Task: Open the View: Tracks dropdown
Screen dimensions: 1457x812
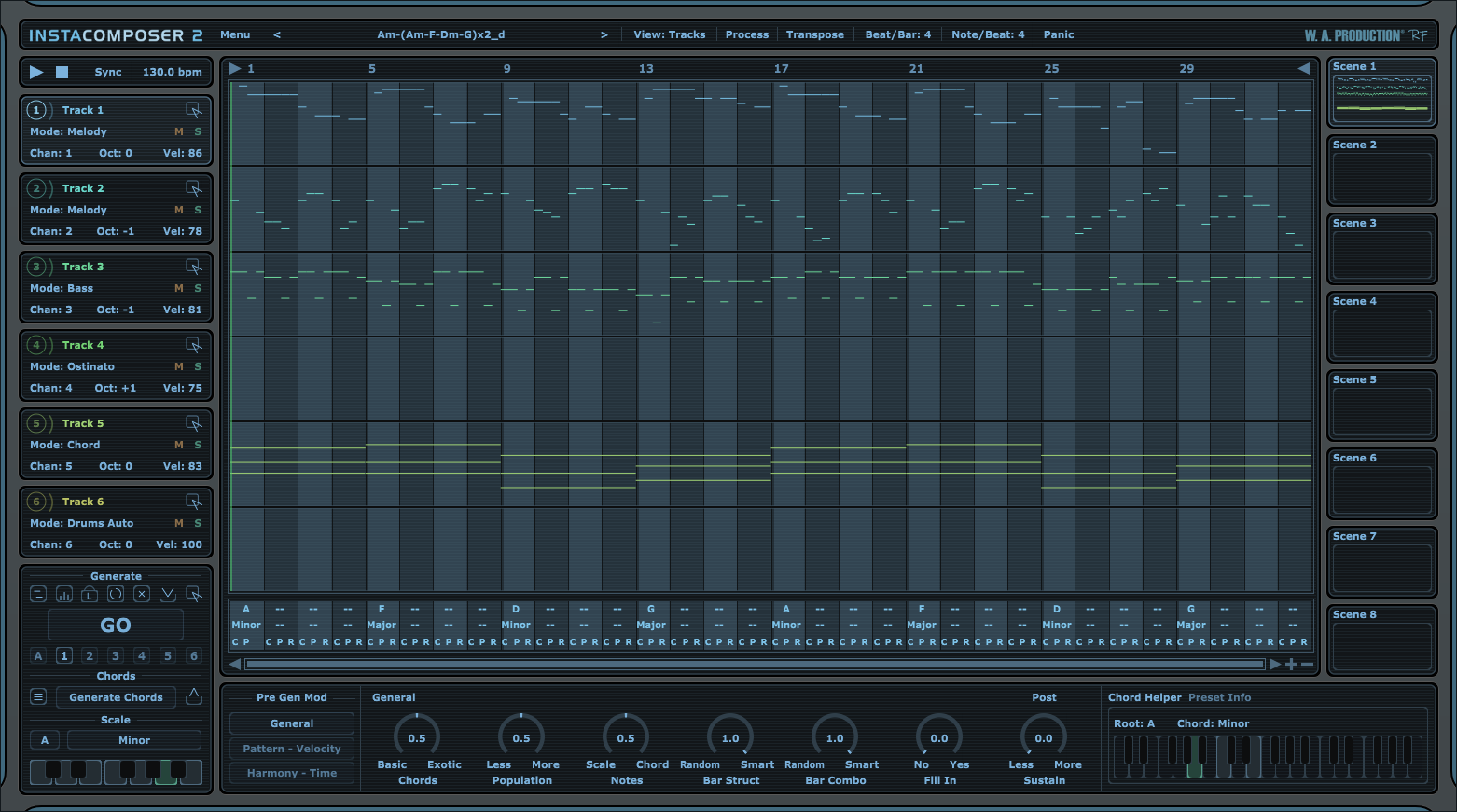Action: (670, 34)
